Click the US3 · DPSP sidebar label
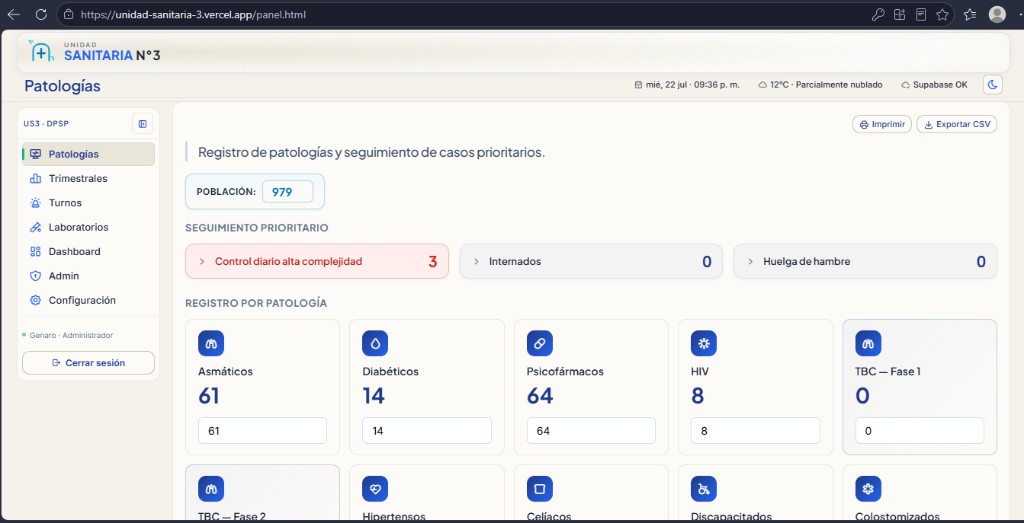This screenshot has height=523, width=1024. 46,123
